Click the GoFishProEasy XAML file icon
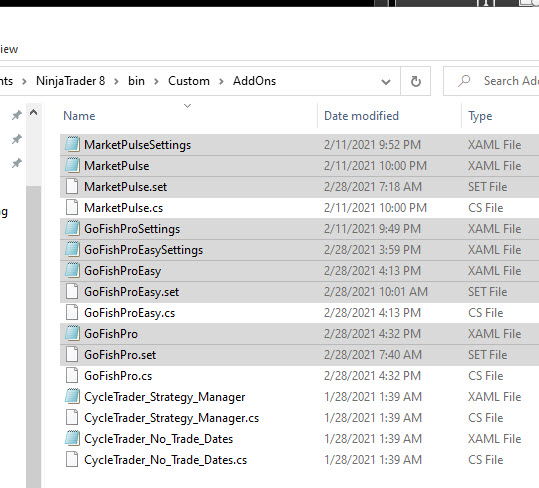The image size is (539, 488). [x=72, y=270]
